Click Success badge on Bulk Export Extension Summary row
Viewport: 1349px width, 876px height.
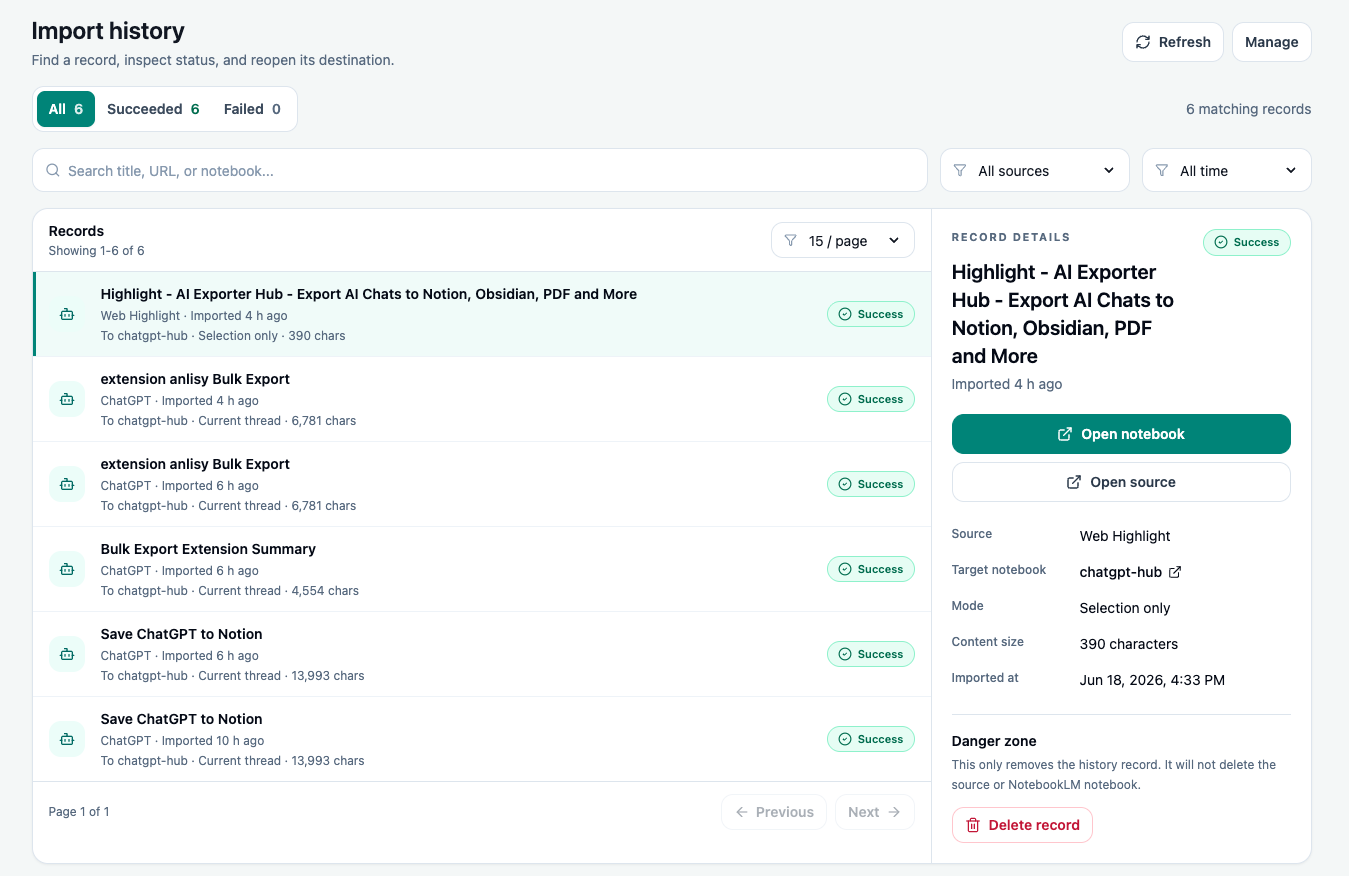(x=870, y=569)
